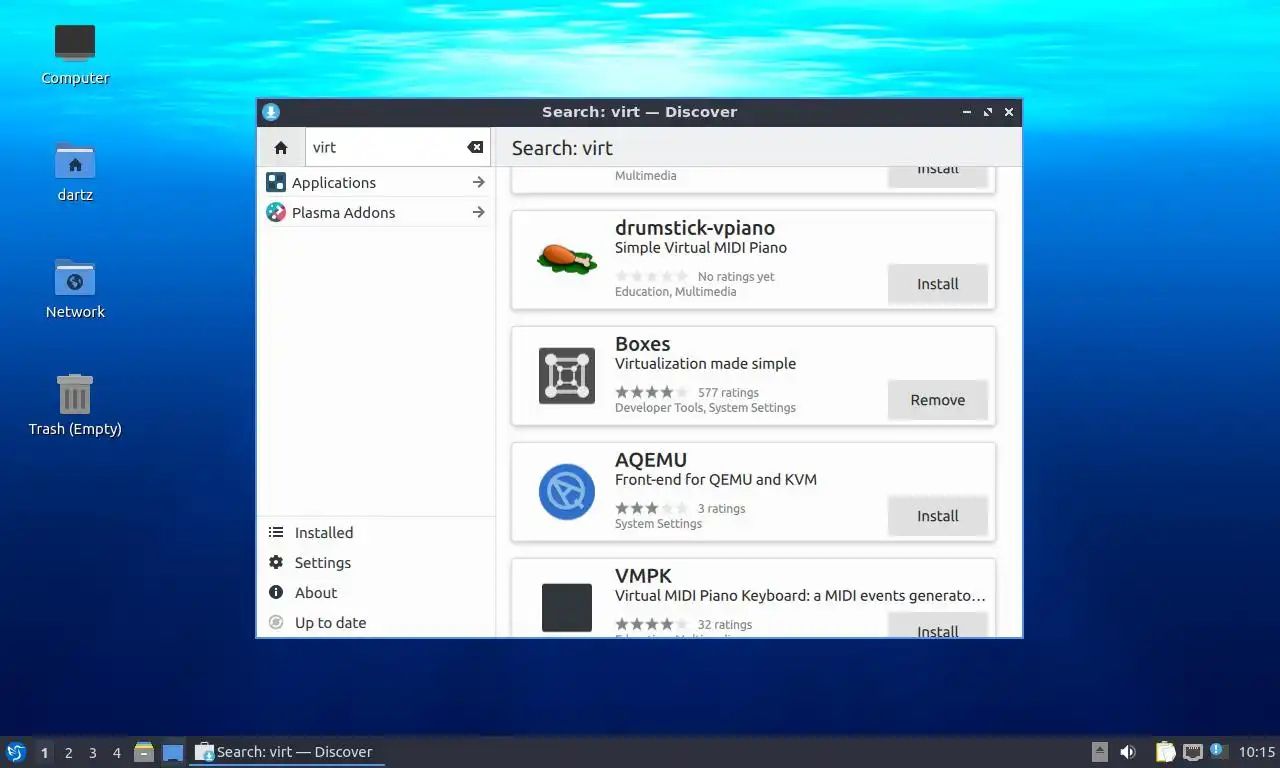Install drumstick-vpiano

pos(937,284)
